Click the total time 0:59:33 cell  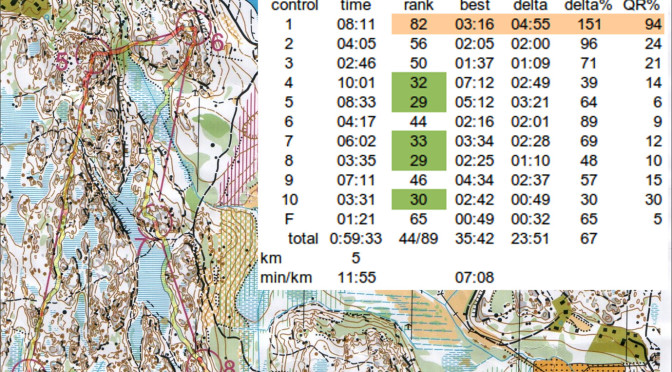tap(356, 238)
